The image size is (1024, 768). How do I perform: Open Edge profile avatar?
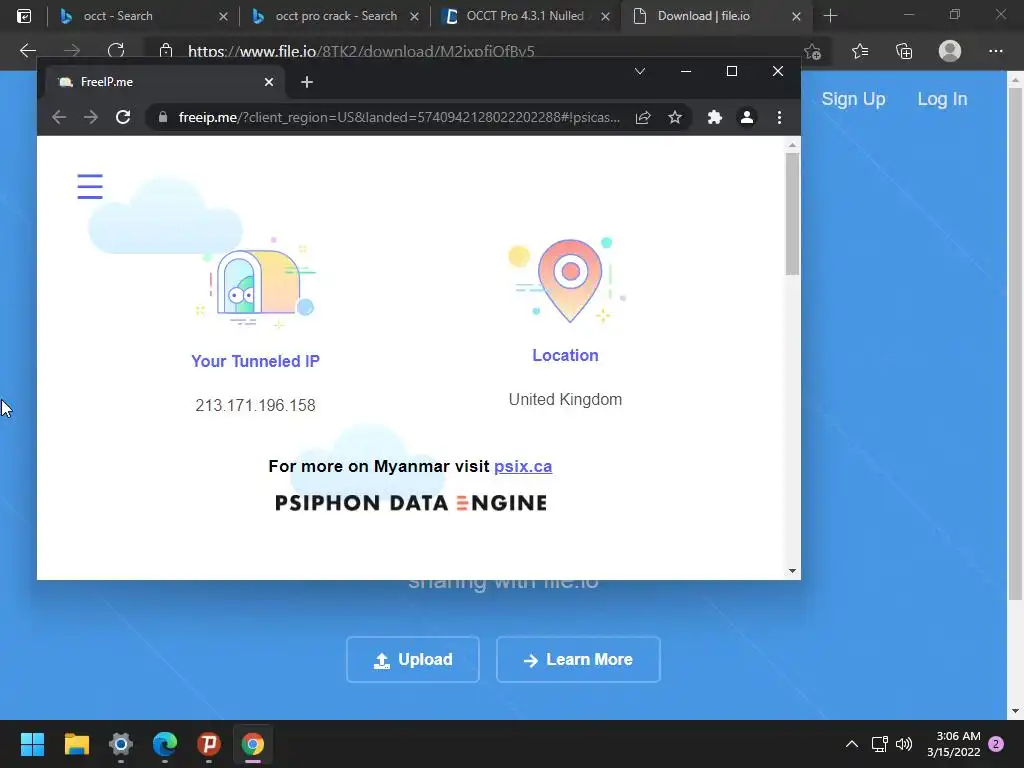pos(950,51)
